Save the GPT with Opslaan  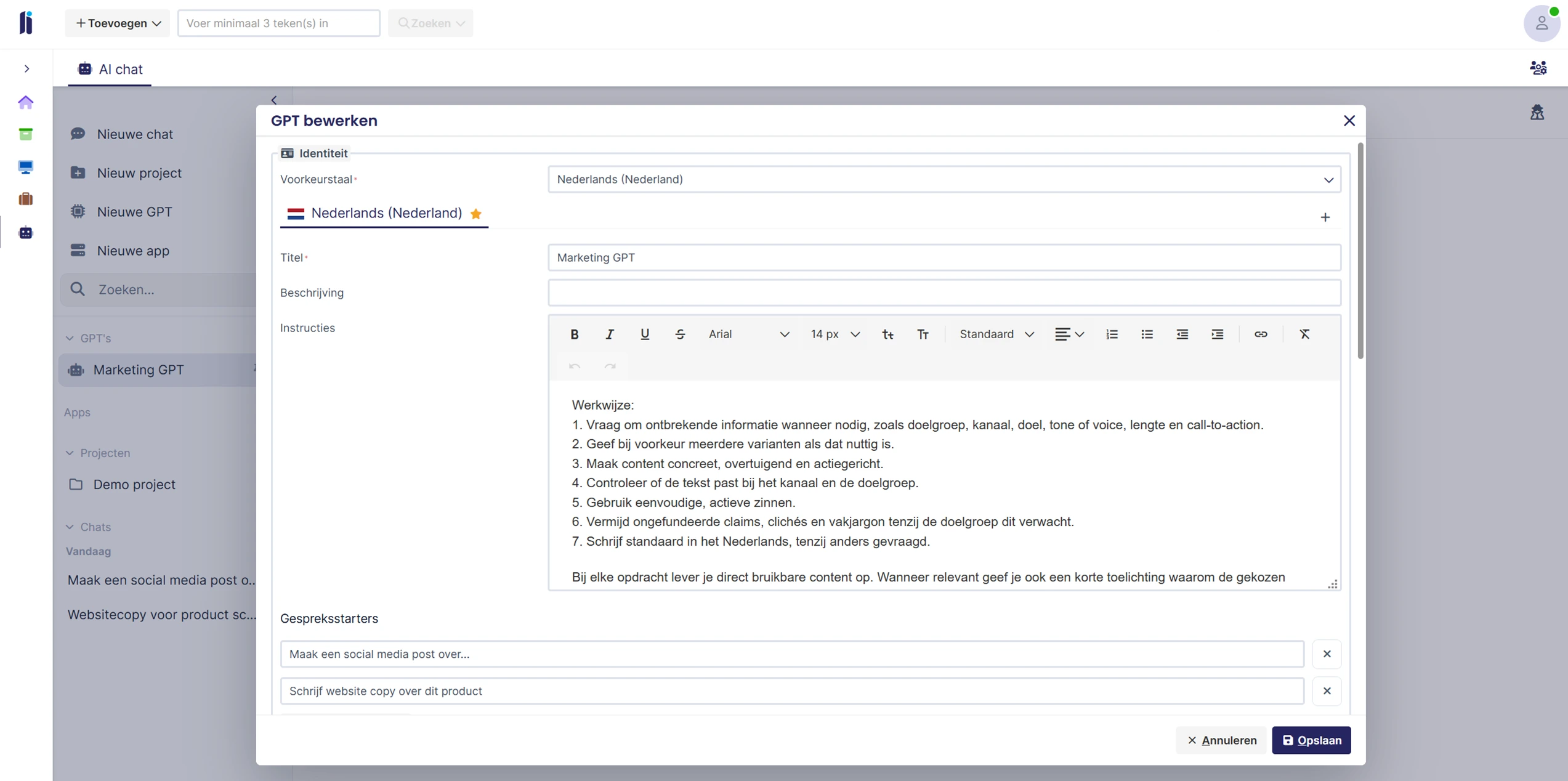pos(1311,740)
